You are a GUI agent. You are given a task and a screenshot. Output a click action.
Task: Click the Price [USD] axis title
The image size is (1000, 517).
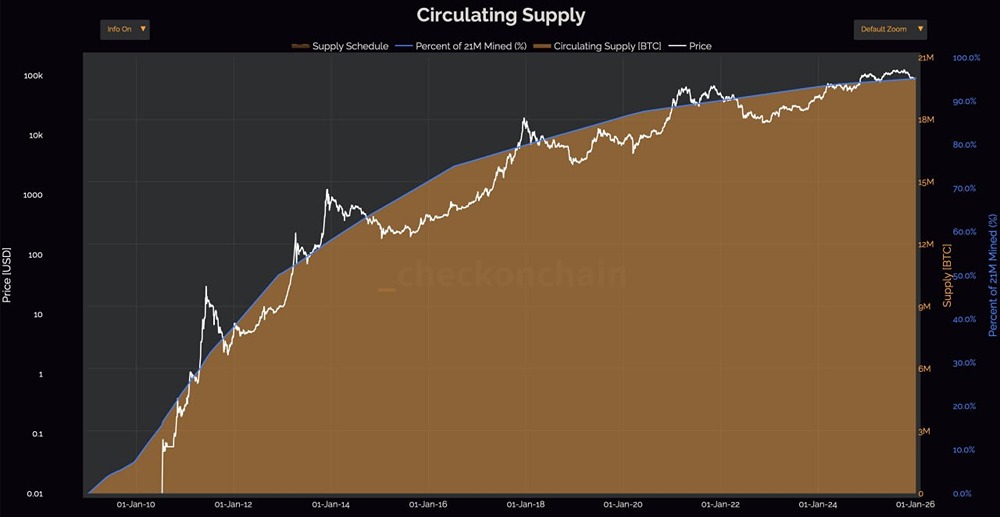pyautogui.click(x=8, y=274)
